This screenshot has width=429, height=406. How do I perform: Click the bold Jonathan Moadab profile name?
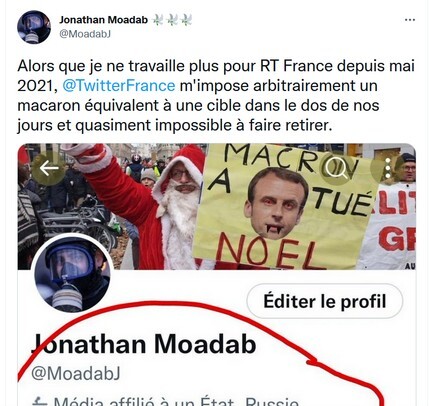(144, 343)
